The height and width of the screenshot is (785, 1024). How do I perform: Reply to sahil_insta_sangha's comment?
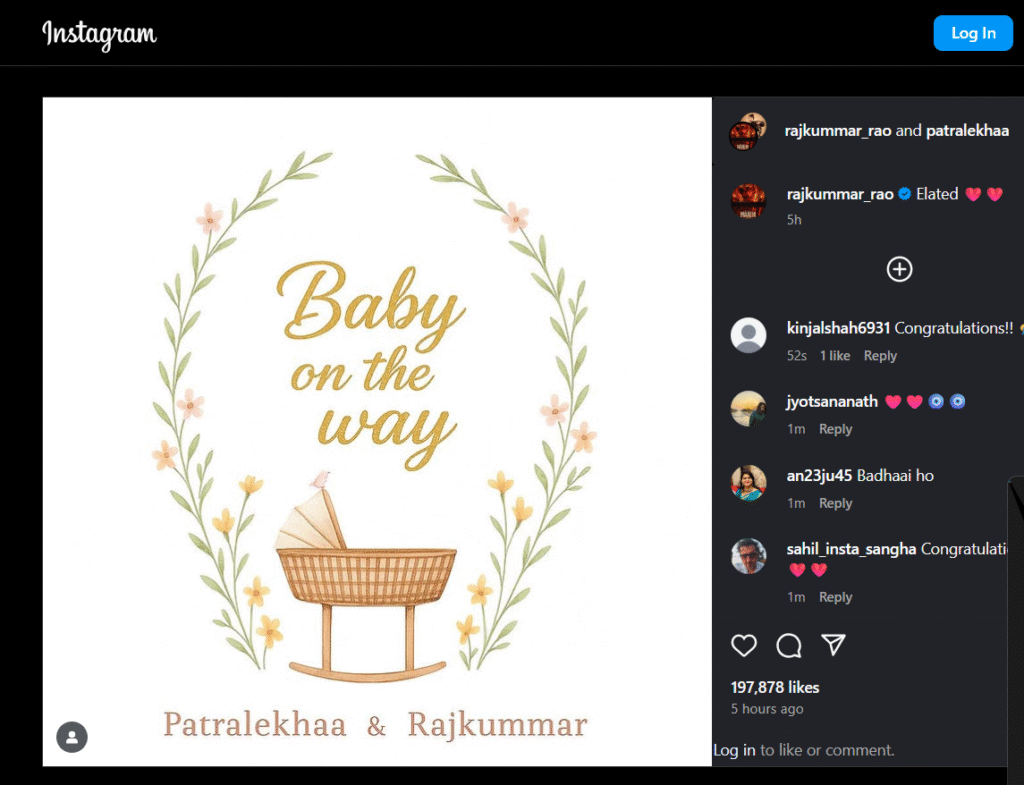836,598
